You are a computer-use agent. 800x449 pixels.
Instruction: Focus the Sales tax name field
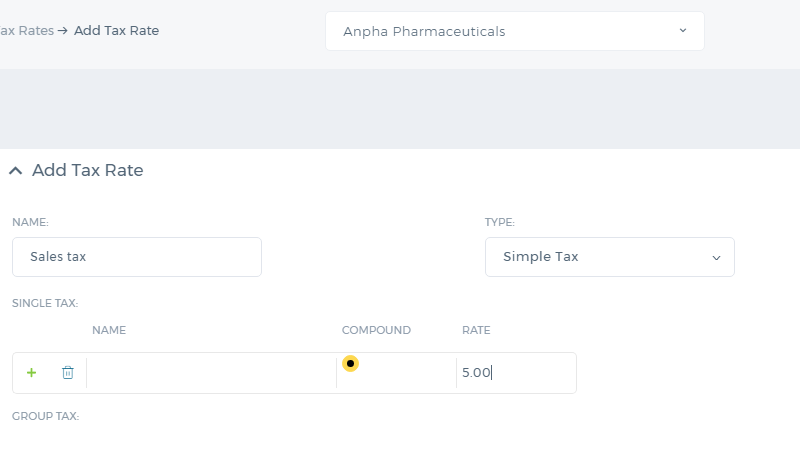137,257
